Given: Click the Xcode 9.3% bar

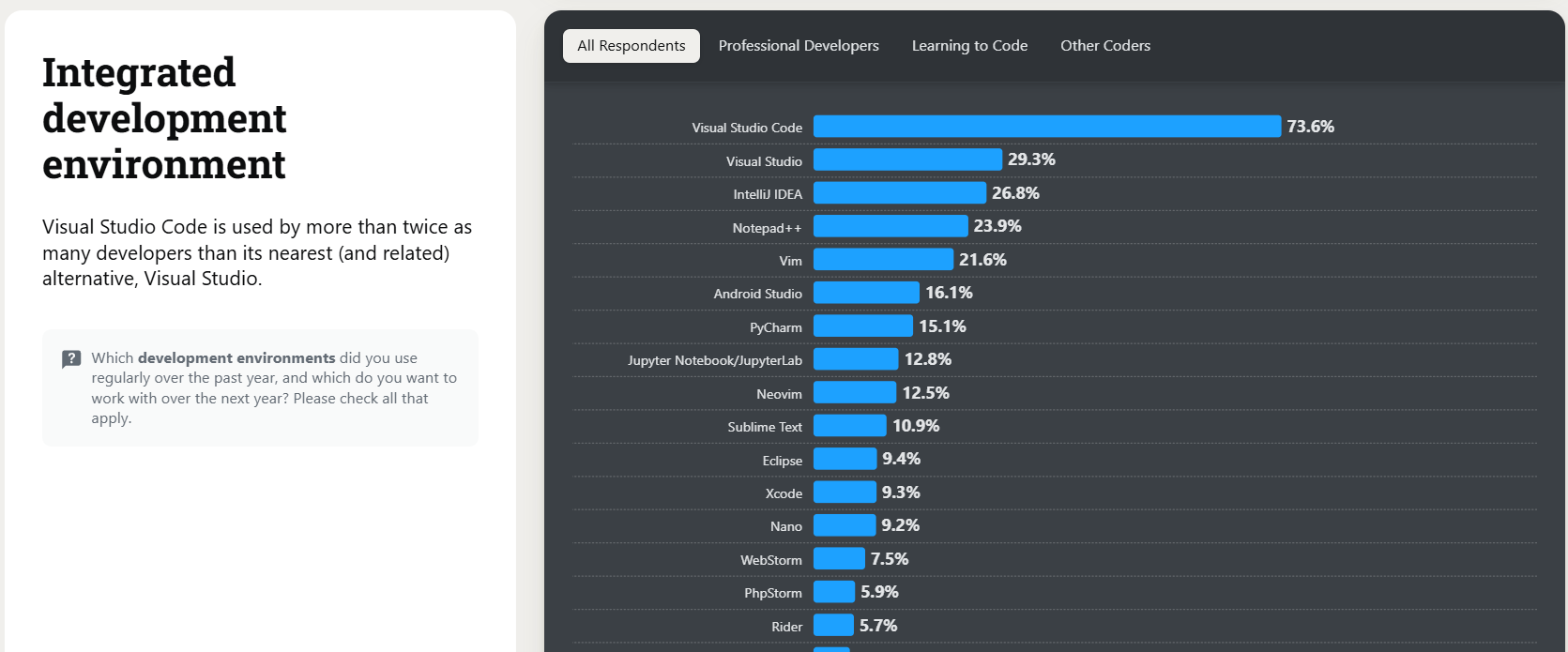Looking at the screenshot, I should point(844,493).
